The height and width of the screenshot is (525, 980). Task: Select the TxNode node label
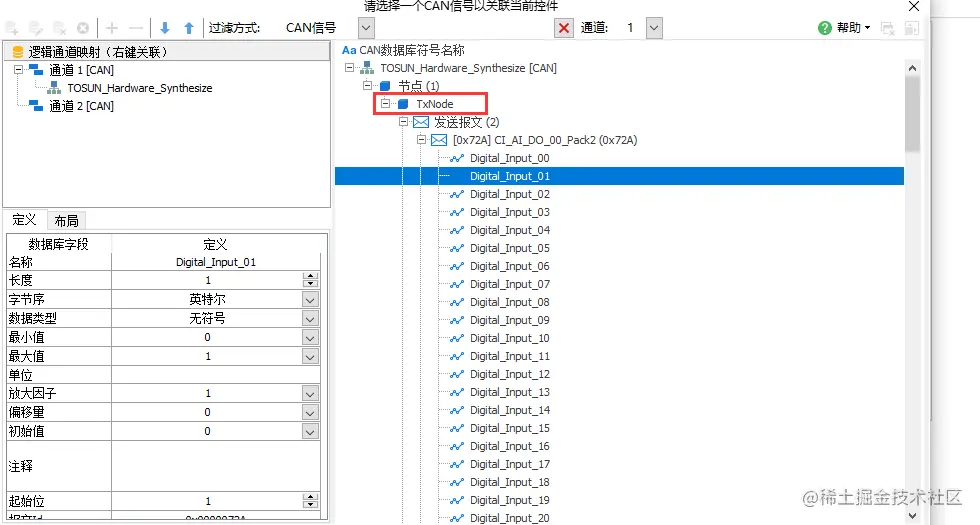coord(435,104)
